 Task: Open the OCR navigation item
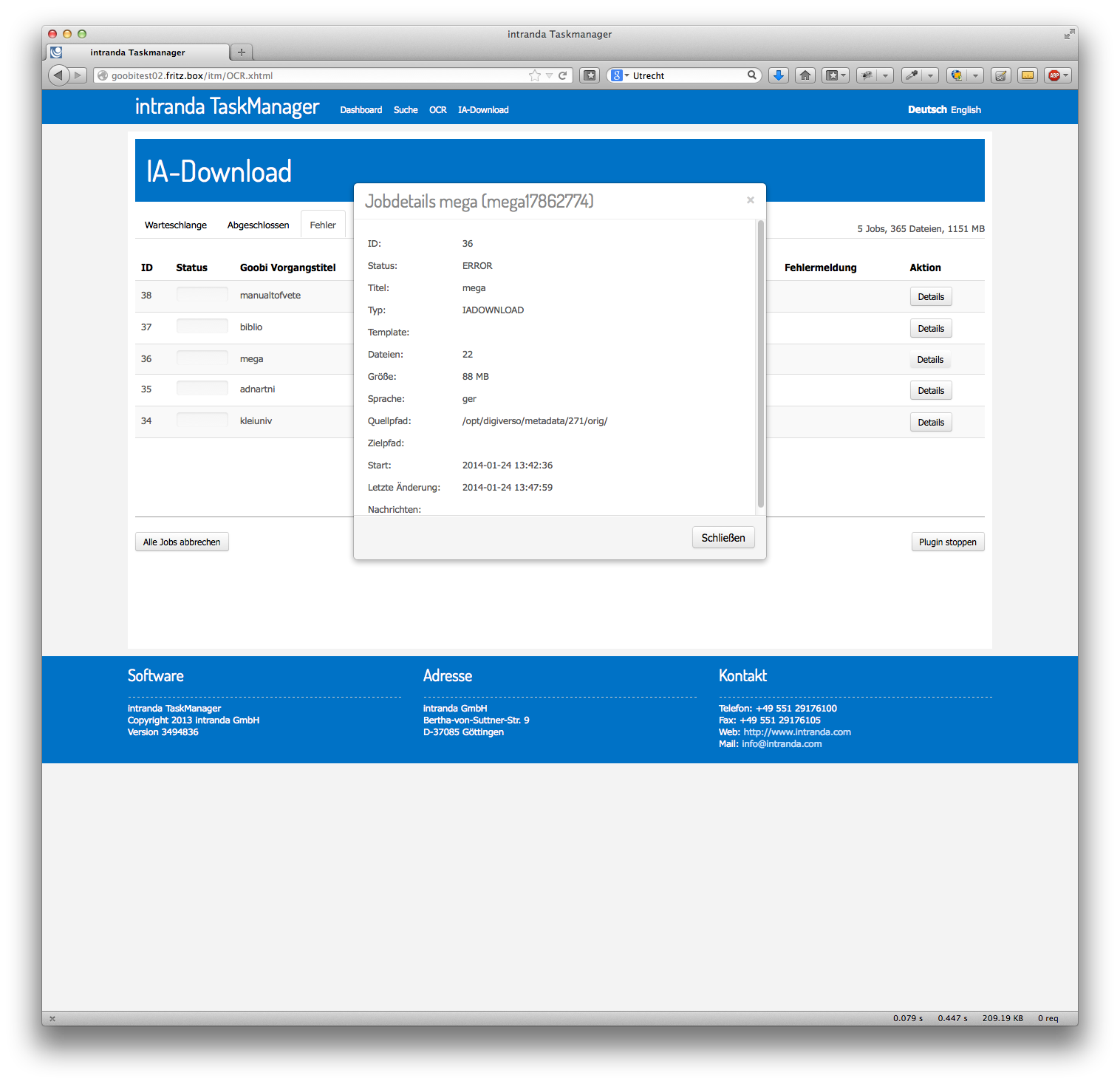coord(438,110)
